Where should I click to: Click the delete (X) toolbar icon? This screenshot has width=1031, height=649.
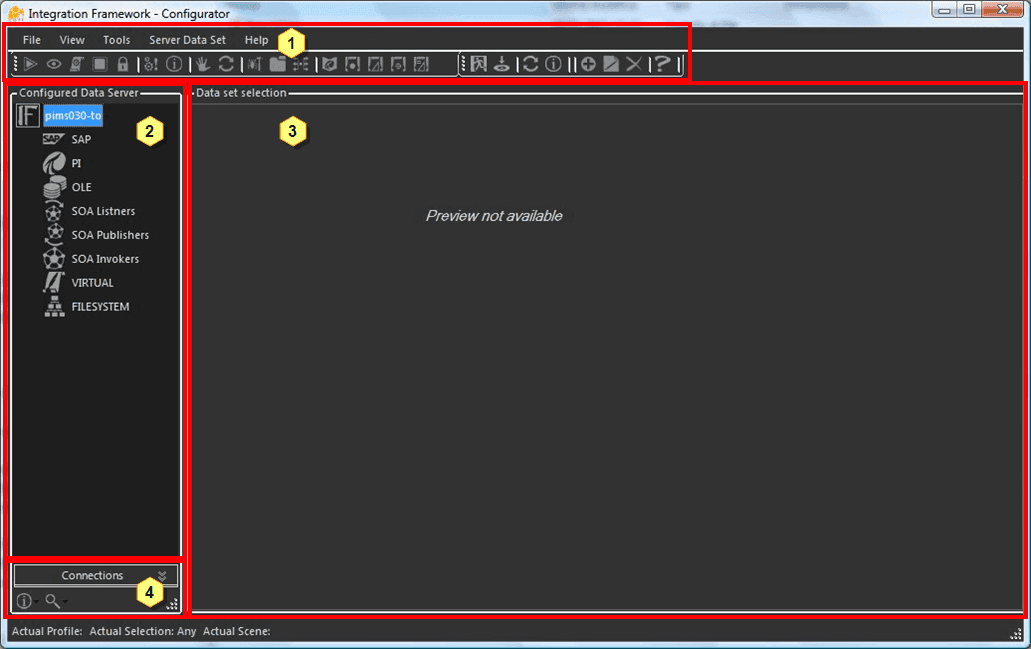click(634, 64)
